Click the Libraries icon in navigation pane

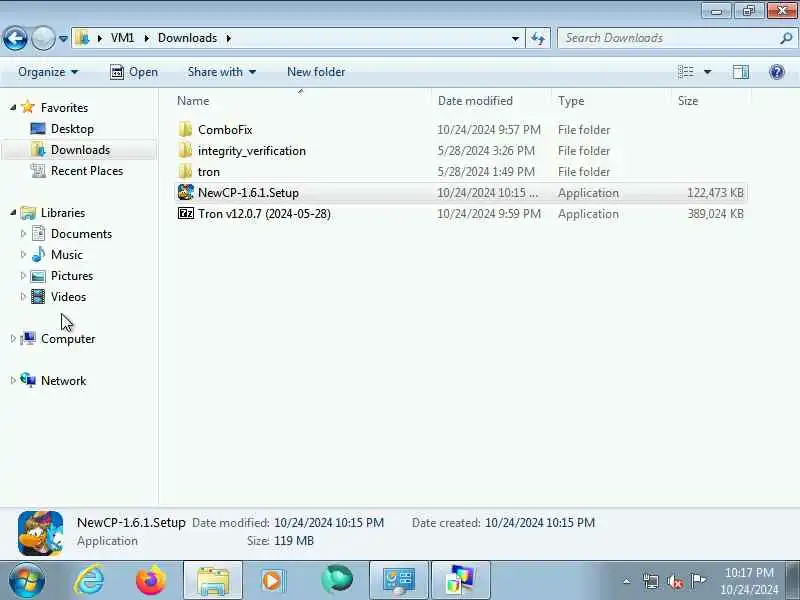[x=28, y=213]
